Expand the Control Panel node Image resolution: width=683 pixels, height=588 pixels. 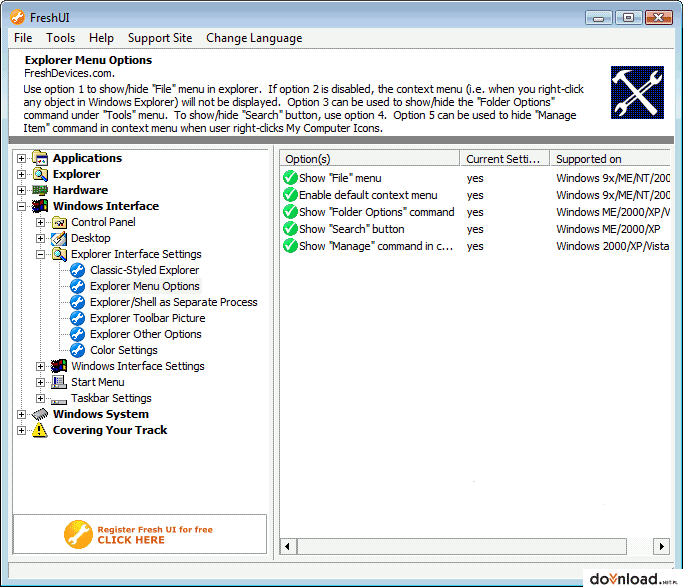41,223
